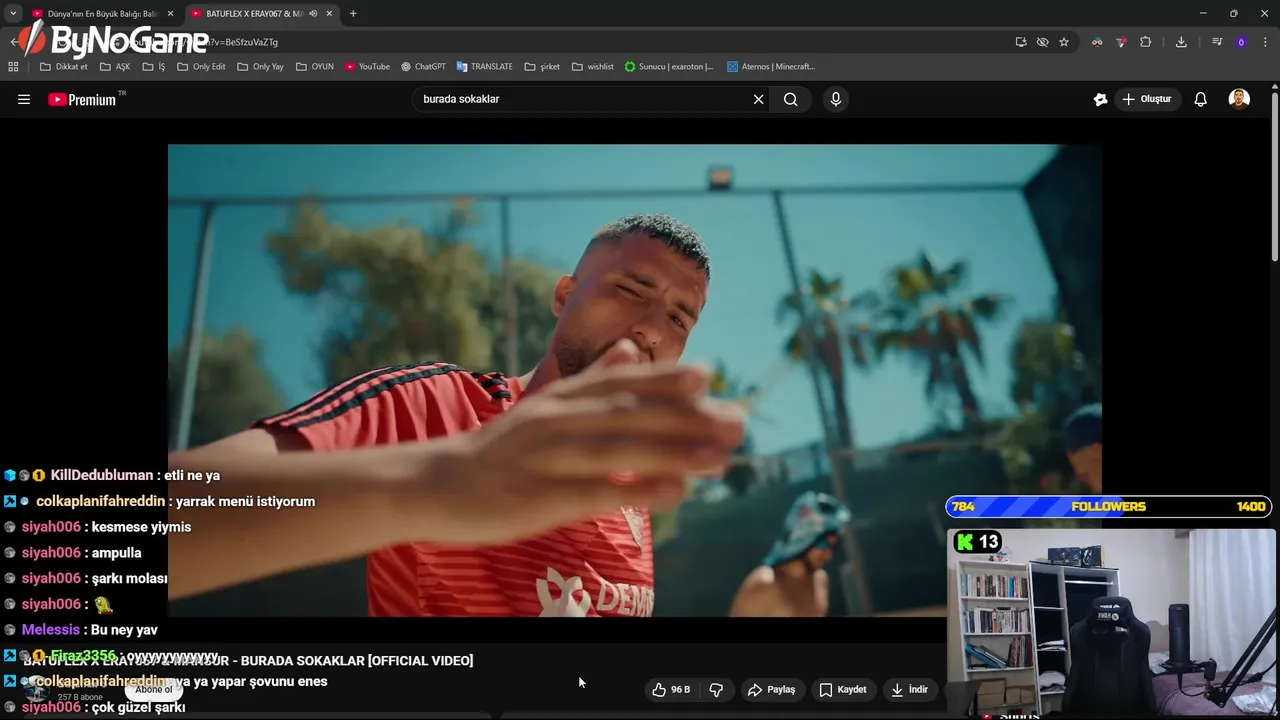Open Chrome apps grid in bookmarks bar
This screenshot has width=1280, height=720.
13,67
